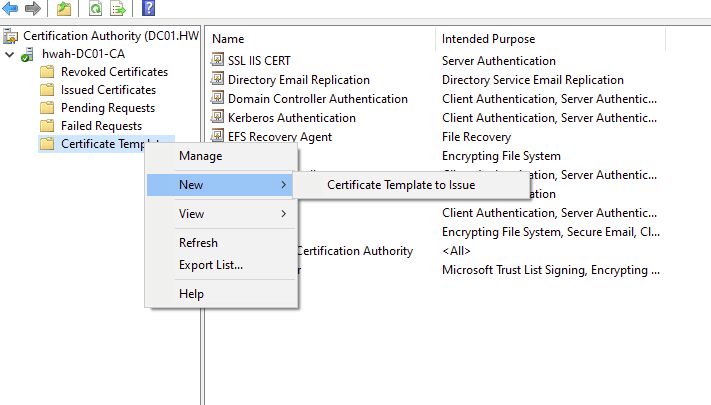This screenshot has width=711, height=405.
Task: Click the Refresh toolbar icon
Action: [x=95, y=9]
